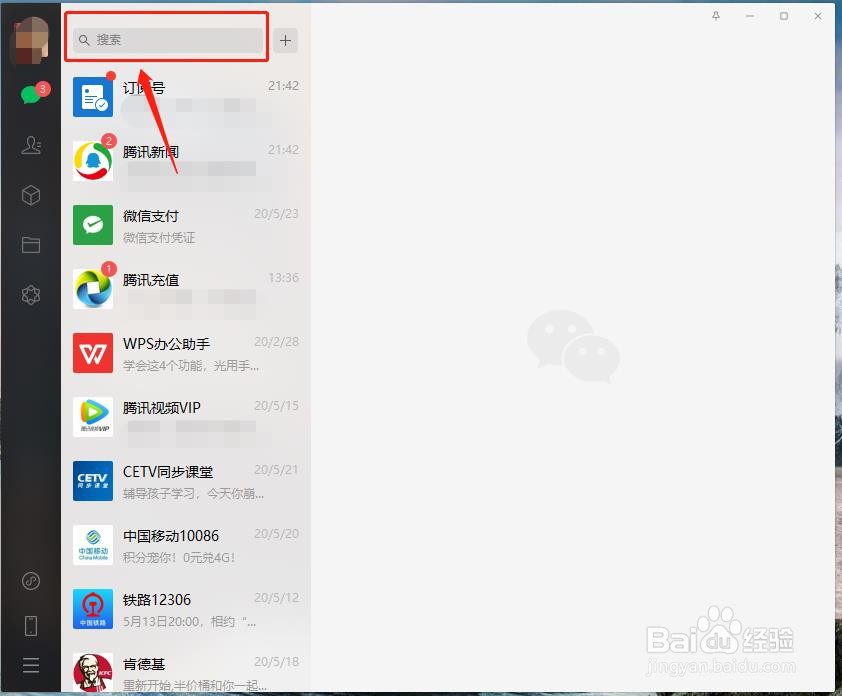Open the Files folder sidebar icon
This screenshot has width=842, height=696.
31,245
